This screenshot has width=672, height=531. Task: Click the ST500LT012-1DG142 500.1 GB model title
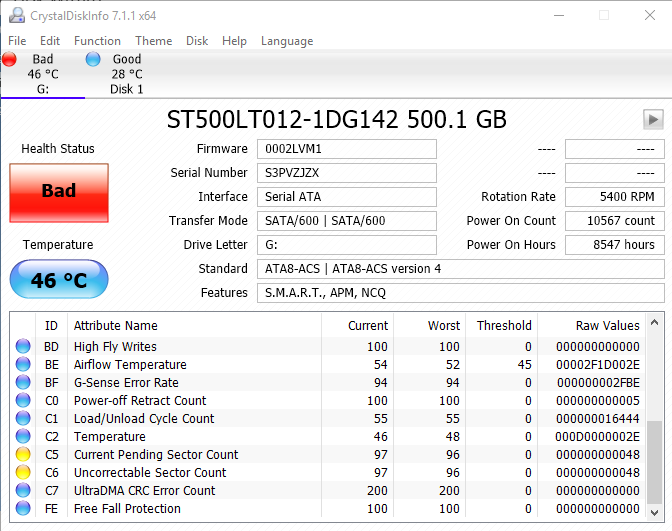pyautogui.click(x=336, y=119)
